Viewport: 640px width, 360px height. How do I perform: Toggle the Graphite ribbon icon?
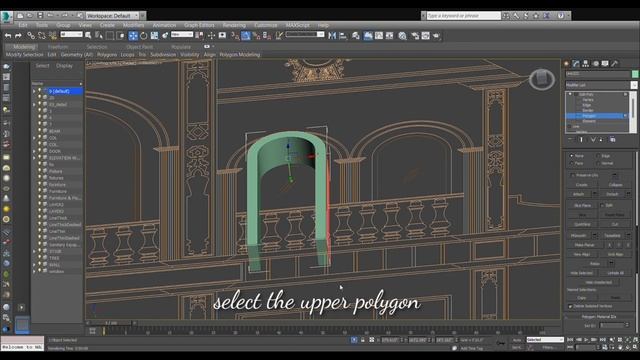pos(368,36)
